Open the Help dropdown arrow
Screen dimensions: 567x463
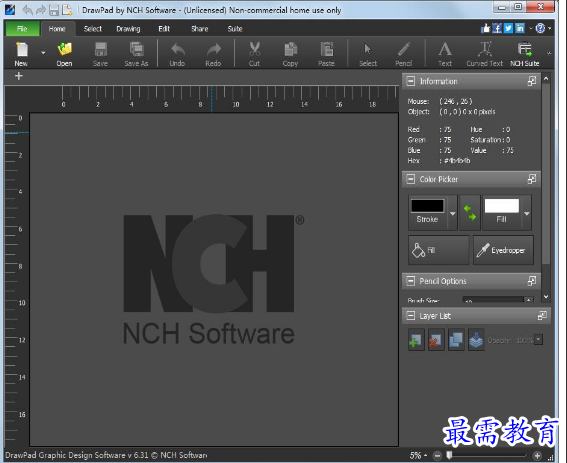549,28
